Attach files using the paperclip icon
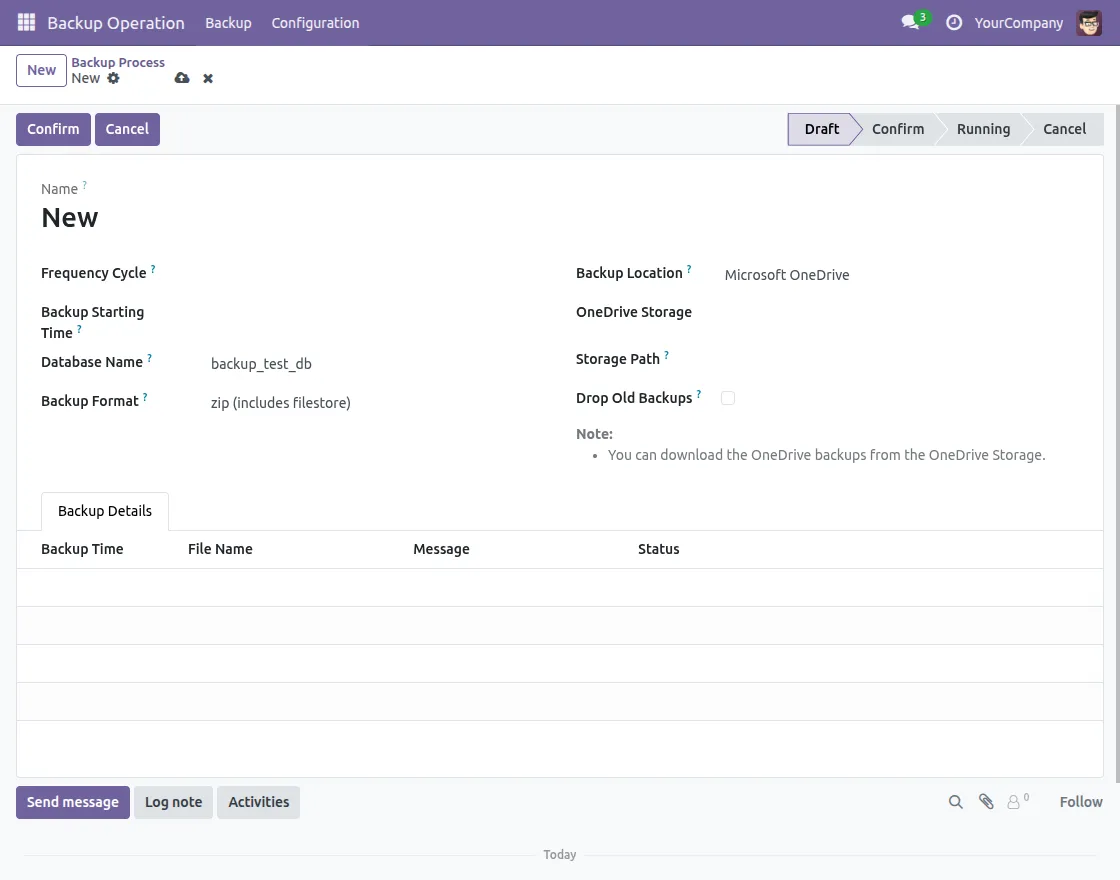Screen dimensions: 1120x880 [986, 802]
